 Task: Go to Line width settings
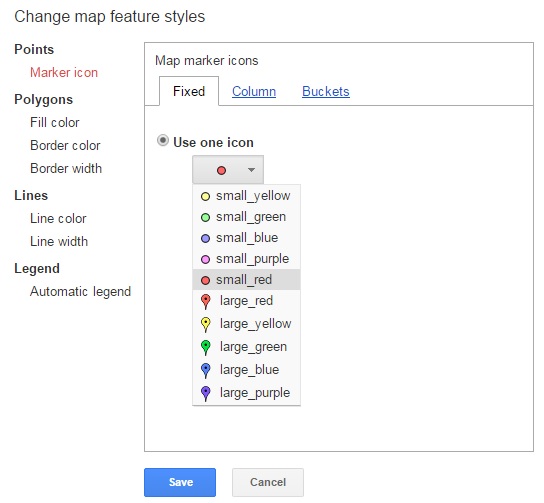pyautogui.click(x=59, y=241)
